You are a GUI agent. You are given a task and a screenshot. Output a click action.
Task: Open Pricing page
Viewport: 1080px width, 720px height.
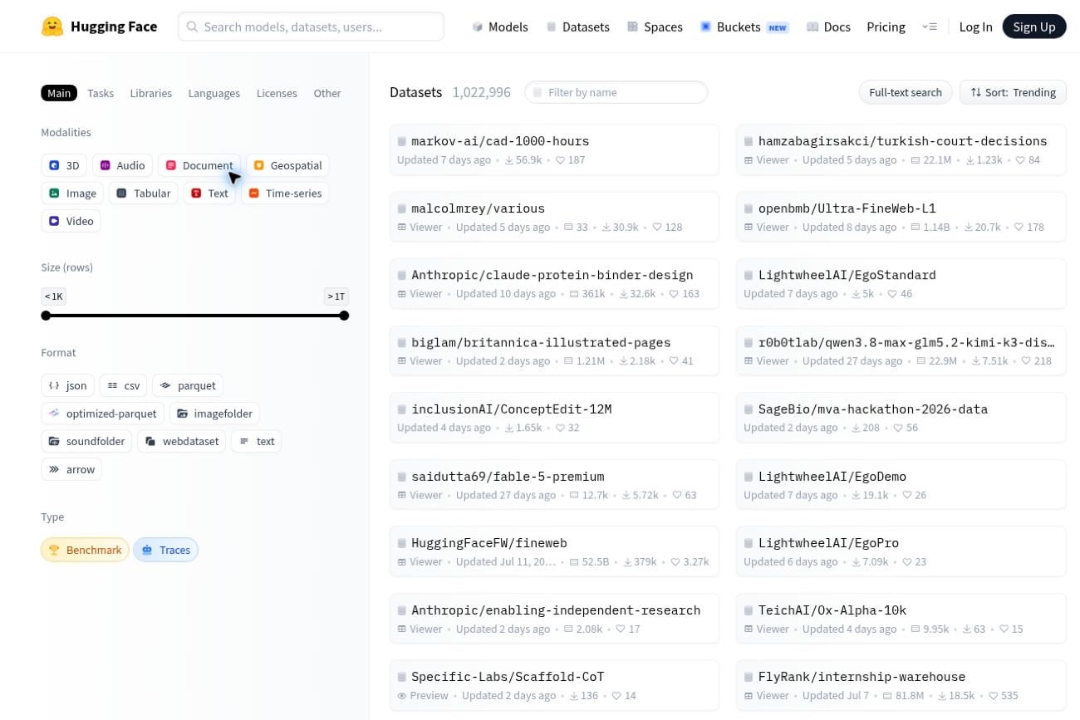tap(886, 27)
